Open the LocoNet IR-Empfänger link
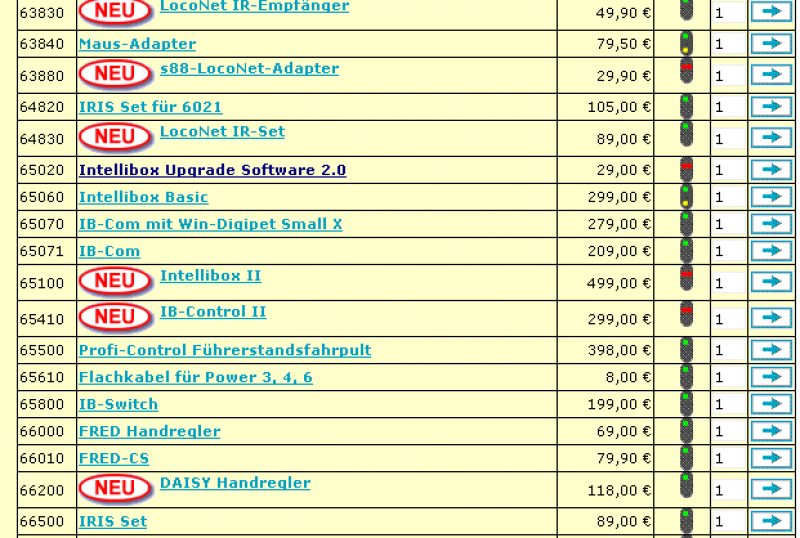Viewport: 800px width, 538px height. pos(255,7)
